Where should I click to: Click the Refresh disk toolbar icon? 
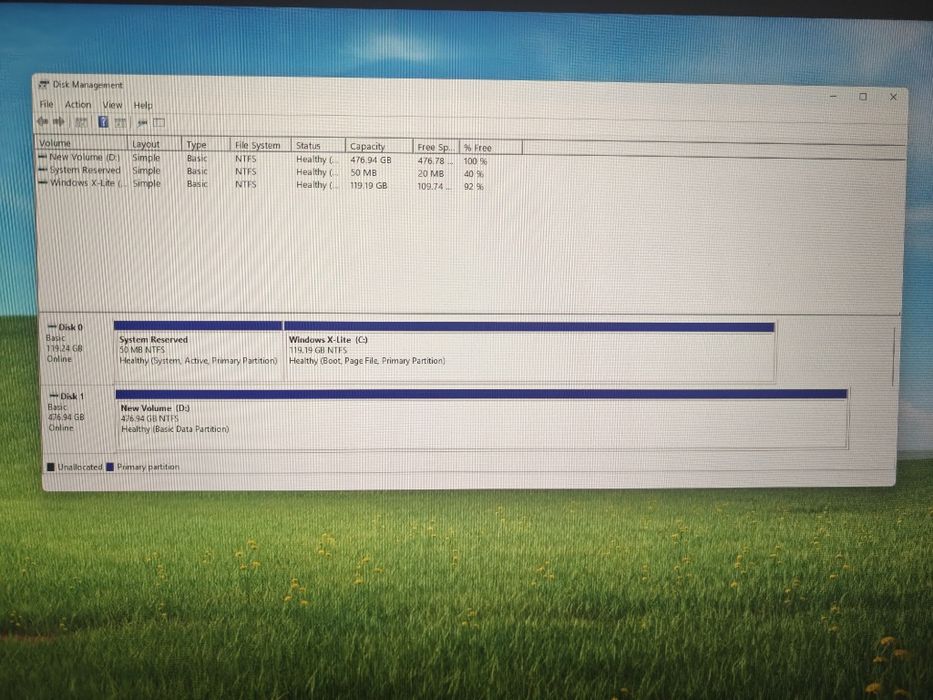142,123
